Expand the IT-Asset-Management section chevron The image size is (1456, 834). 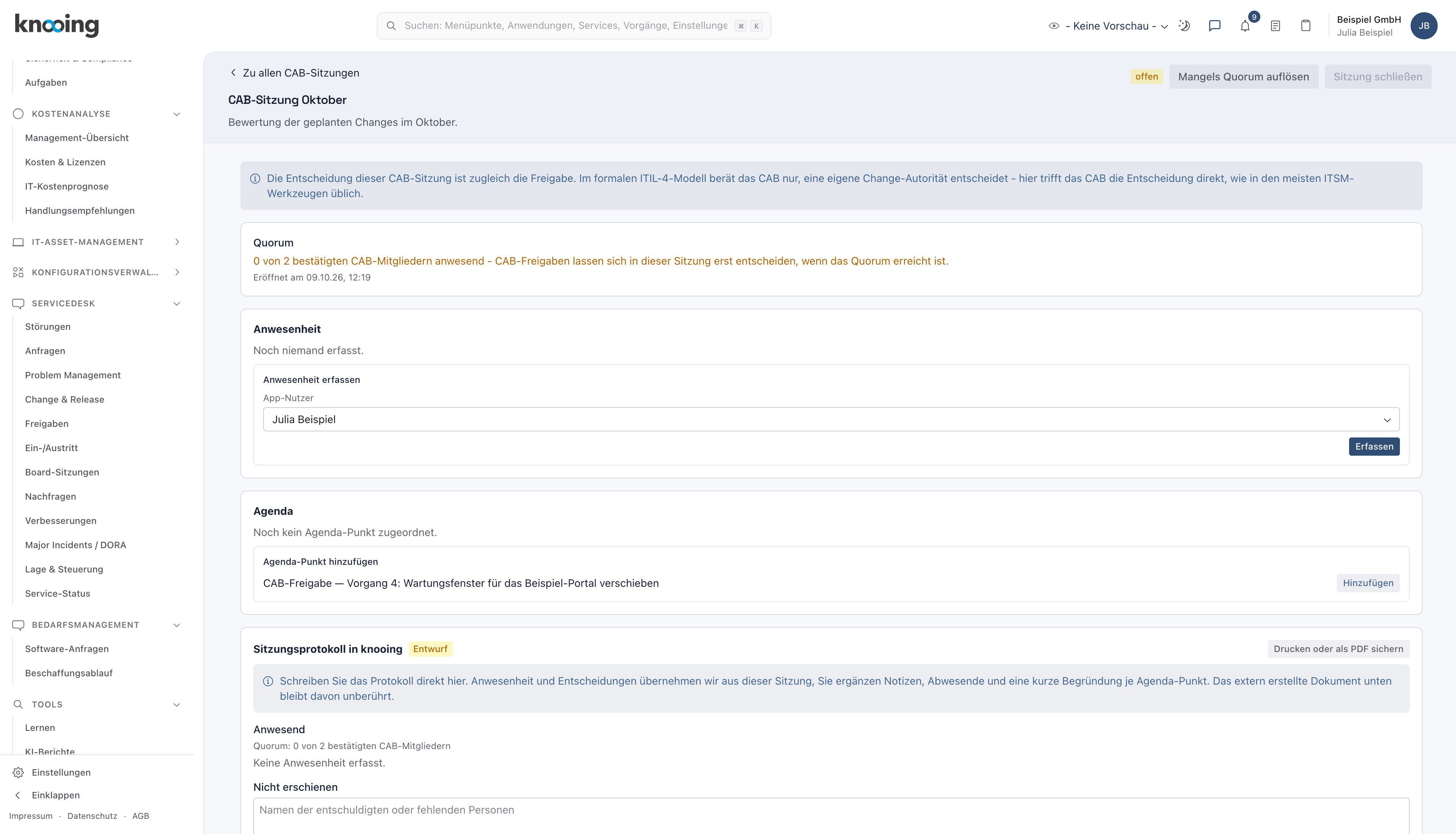177,242
